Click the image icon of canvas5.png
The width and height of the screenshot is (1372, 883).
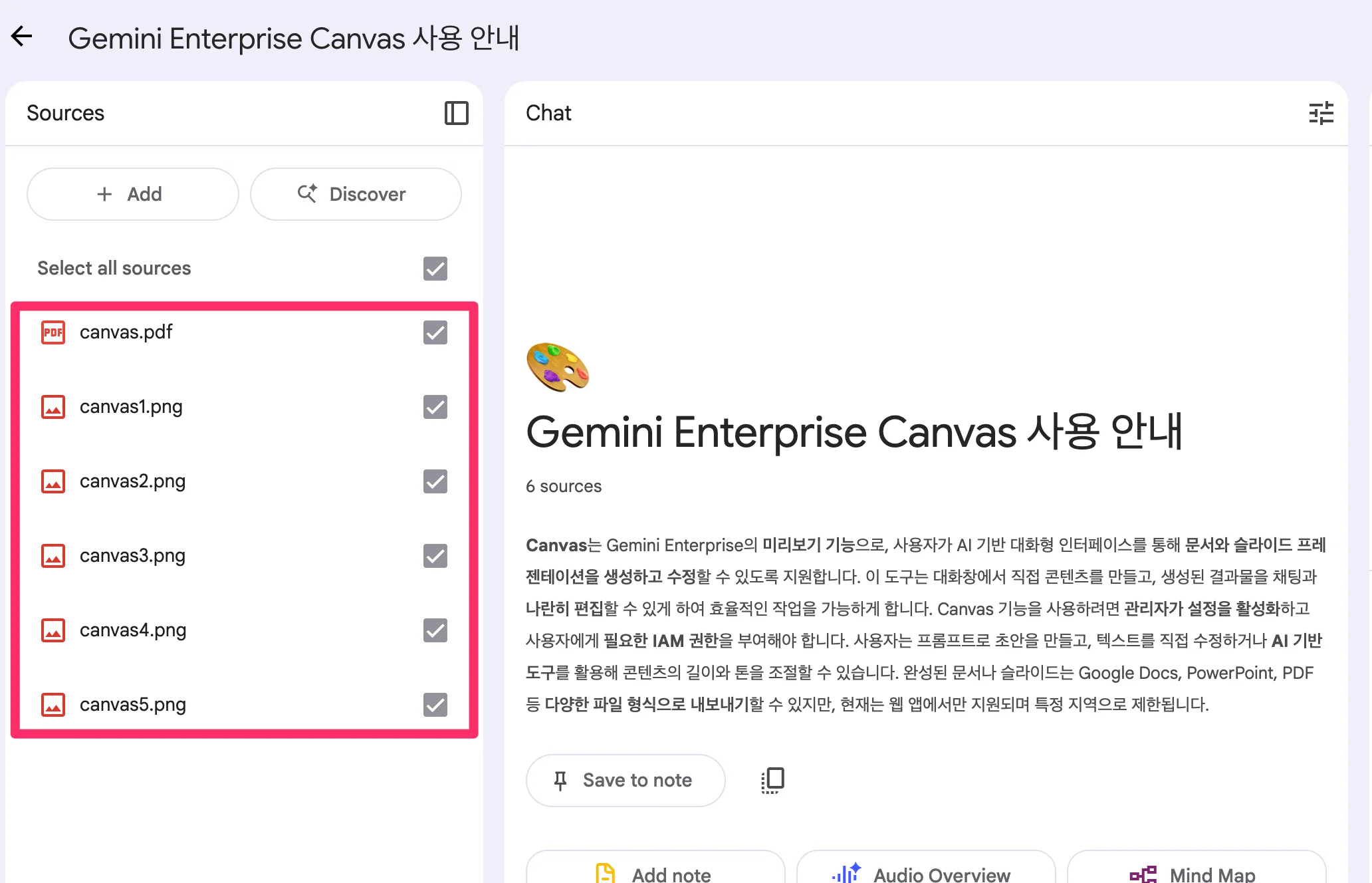pyautogui.click(x=53, y=705)
